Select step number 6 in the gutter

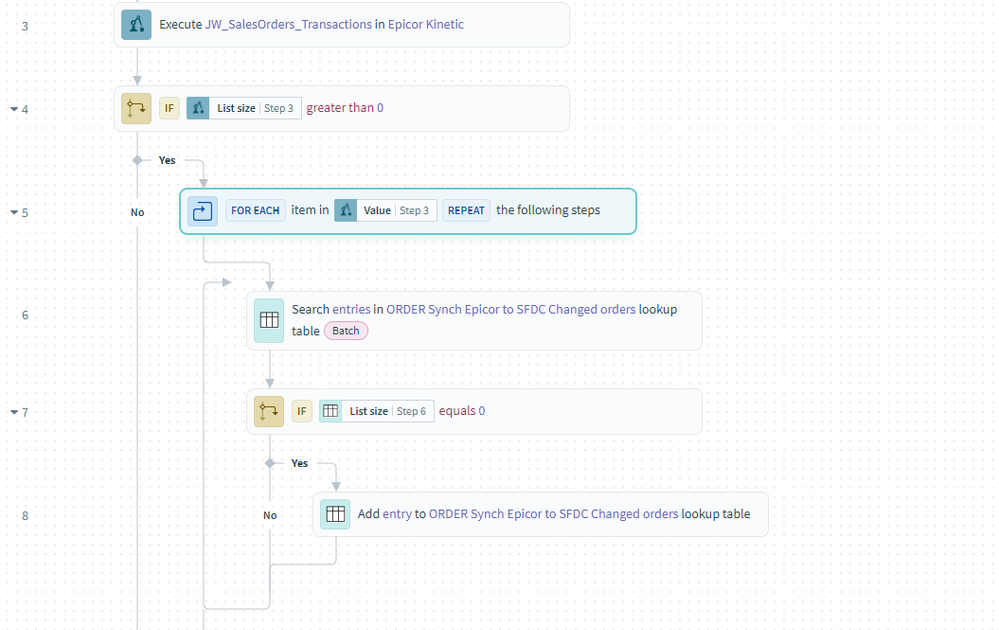pyautogui.click(x=25, y=315)
